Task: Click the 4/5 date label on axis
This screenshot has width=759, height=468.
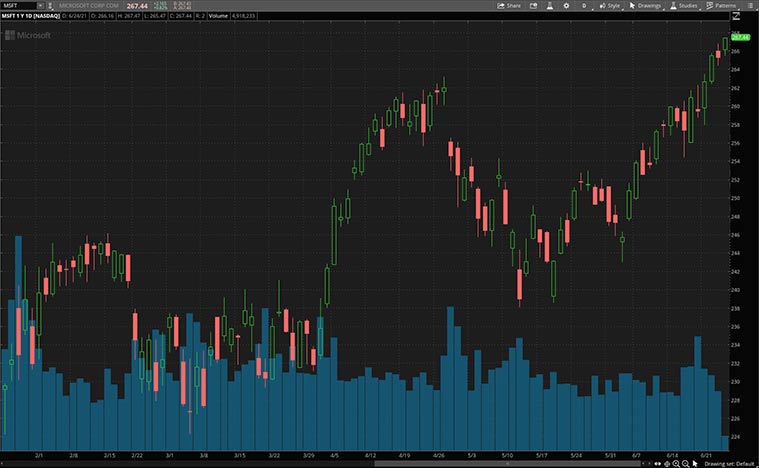Action: [x=334, y=455]
